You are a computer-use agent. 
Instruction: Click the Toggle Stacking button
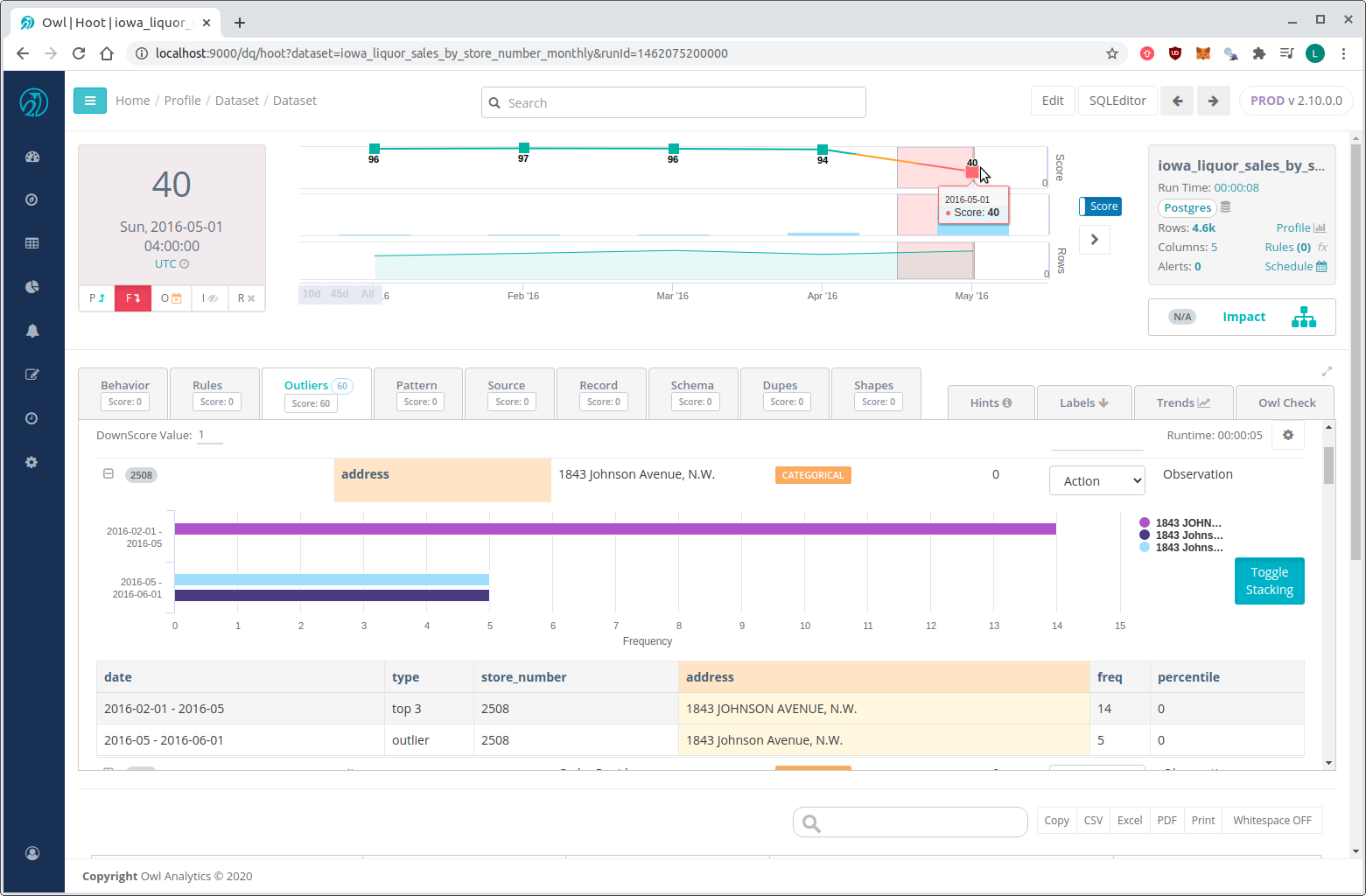(x=1269, y=581)
